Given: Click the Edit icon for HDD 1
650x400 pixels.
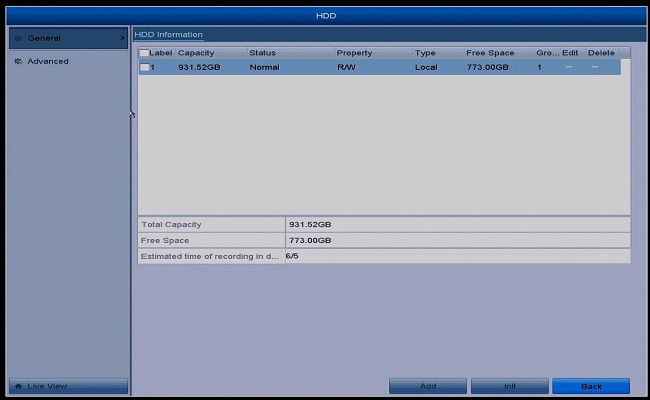Looking at the screenshot, I should click(569, 67).
